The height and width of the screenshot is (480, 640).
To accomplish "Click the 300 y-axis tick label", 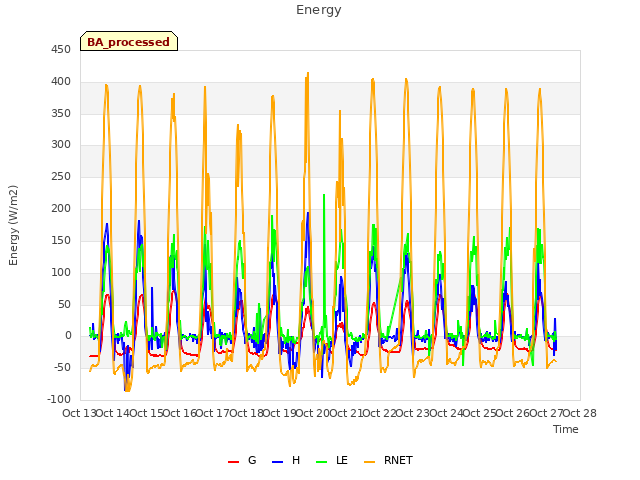I will click(x=61, y=144).
